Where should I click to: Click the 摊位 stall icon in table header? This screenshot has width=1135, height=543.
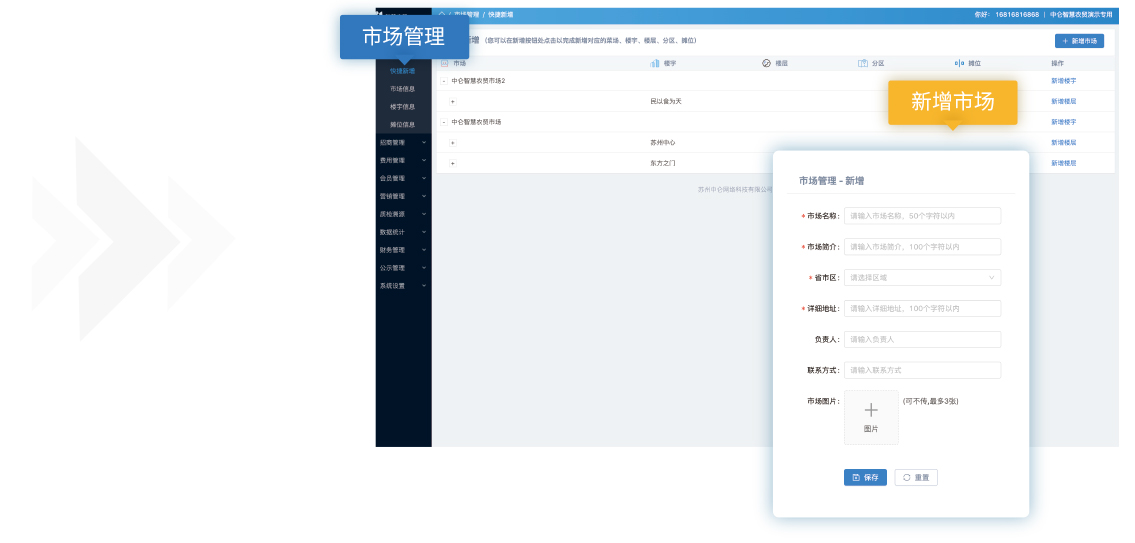coord(959,63)
